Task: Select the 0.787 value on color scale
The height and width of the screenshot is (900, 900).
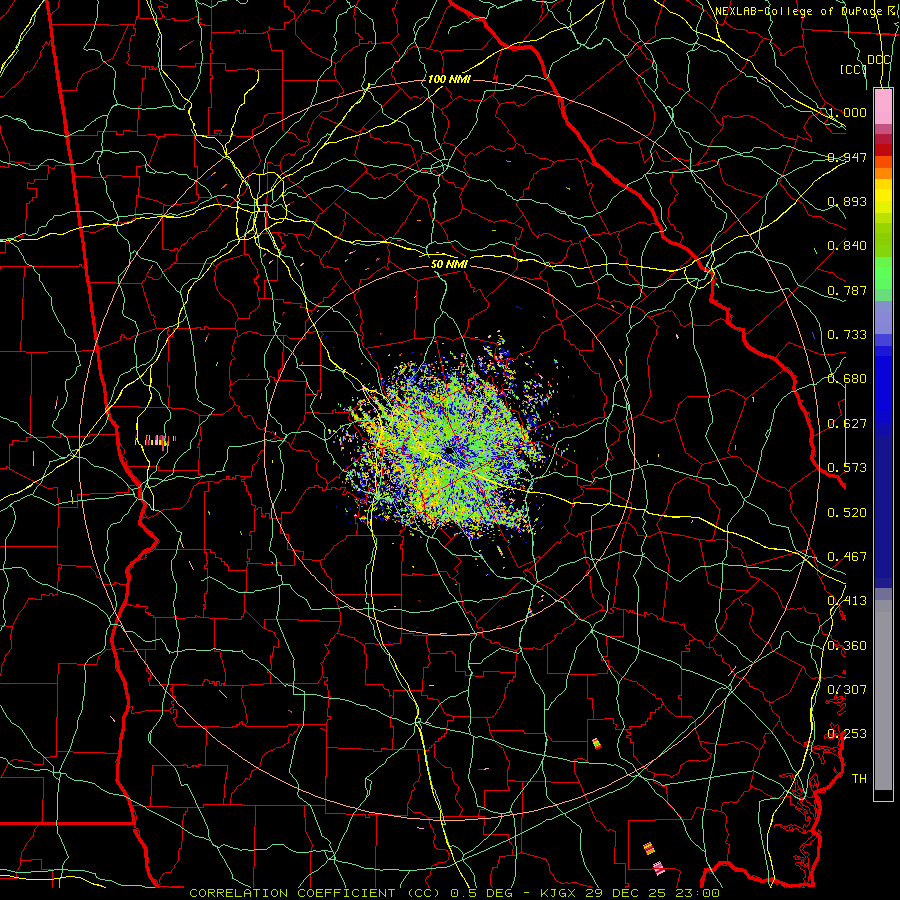Action: 847,290
